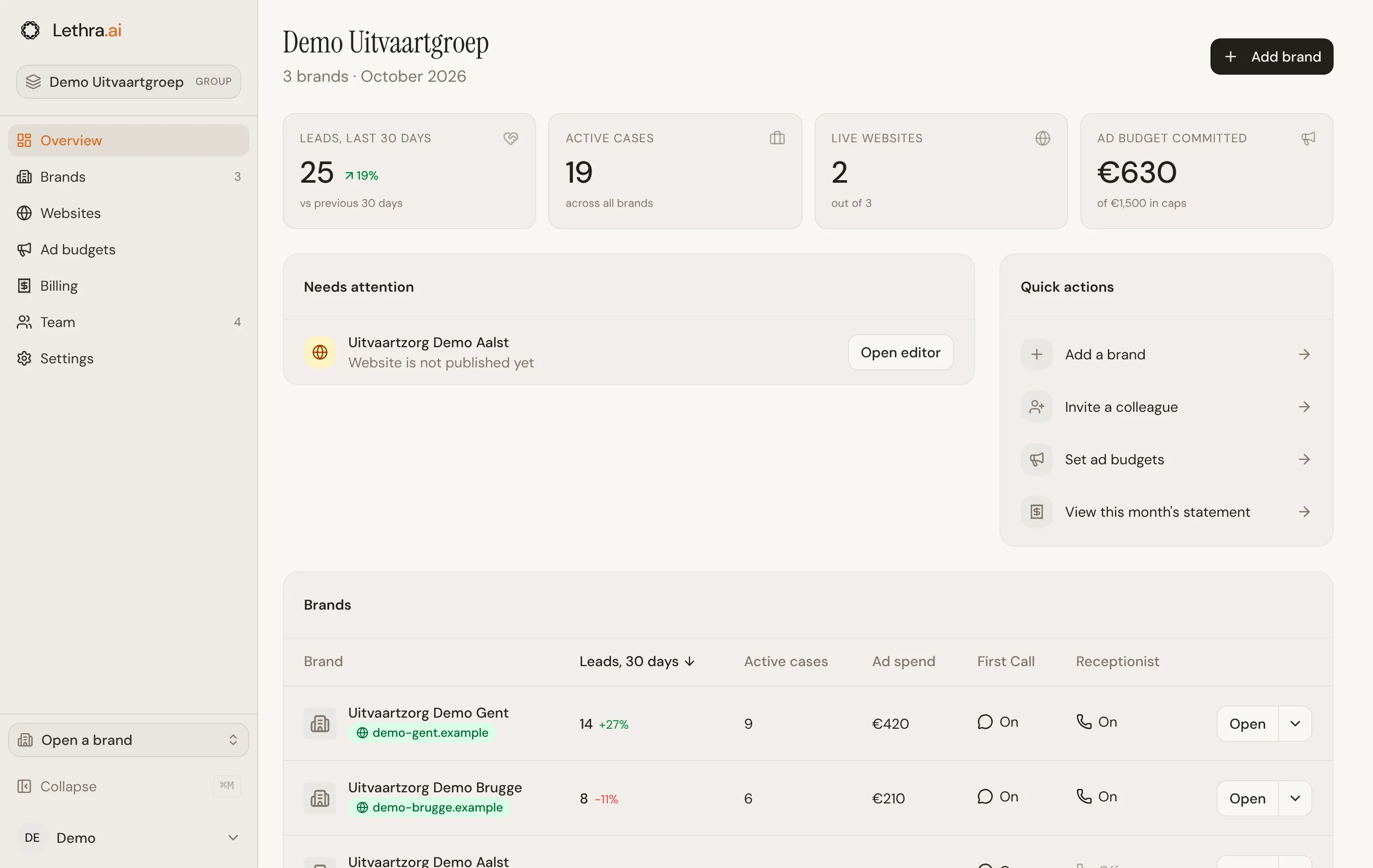Go to Websites in the sidebar
Viewport: 1373px width, 868px height.
pos(129,213)
